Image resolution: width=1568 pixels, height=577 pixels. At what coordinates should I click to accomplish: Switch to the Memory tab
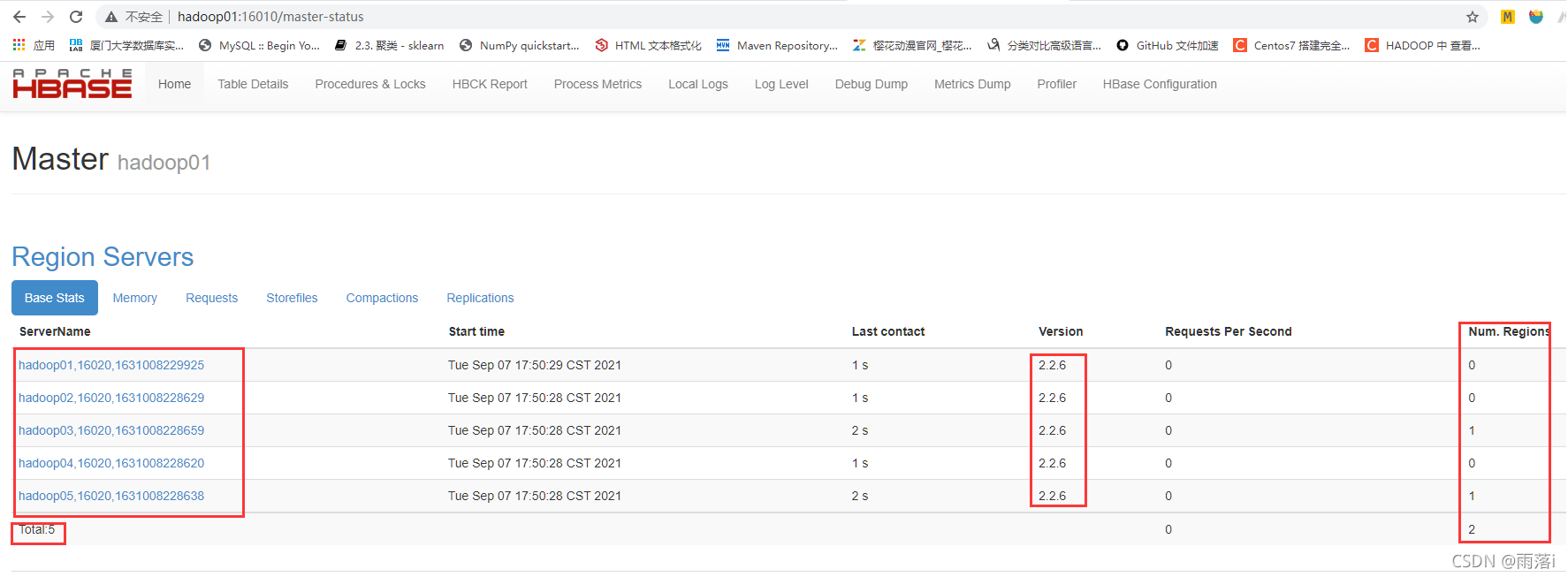[134, 298]
